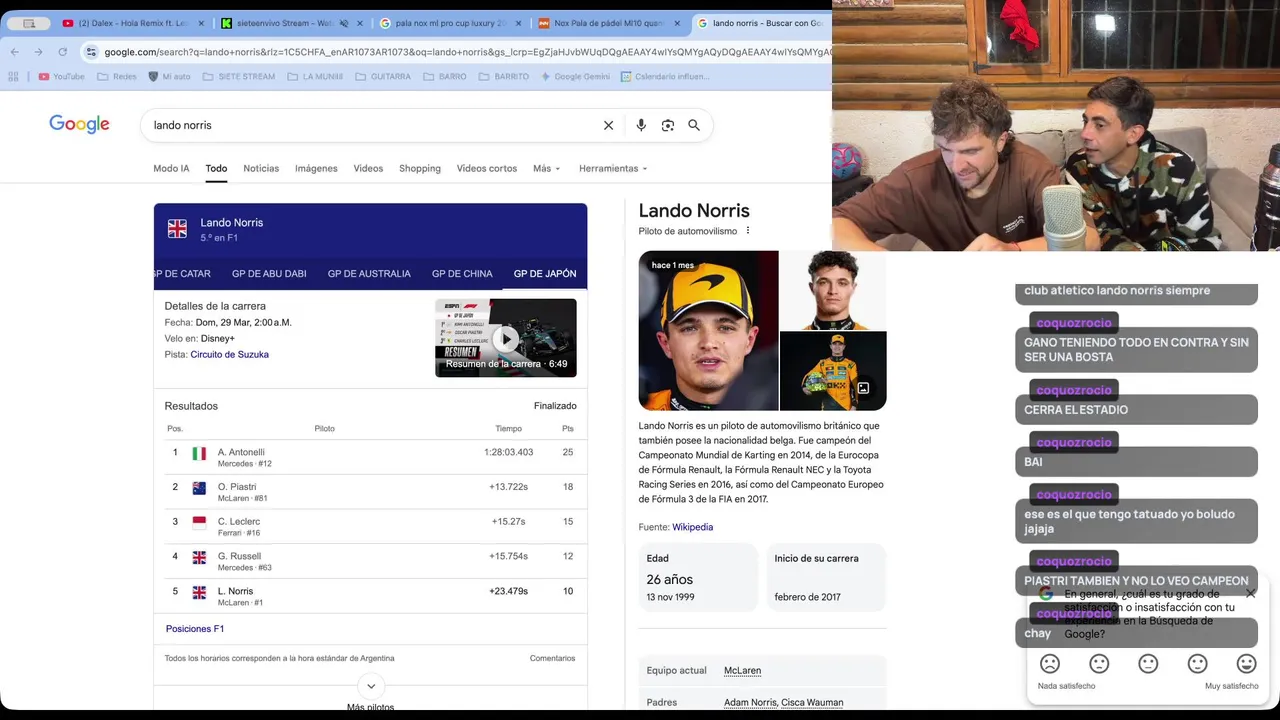Close the Dalex Hola Remix tab
Screen dimensions: 1280x720
pyautogui.click(x=201, y=23)
